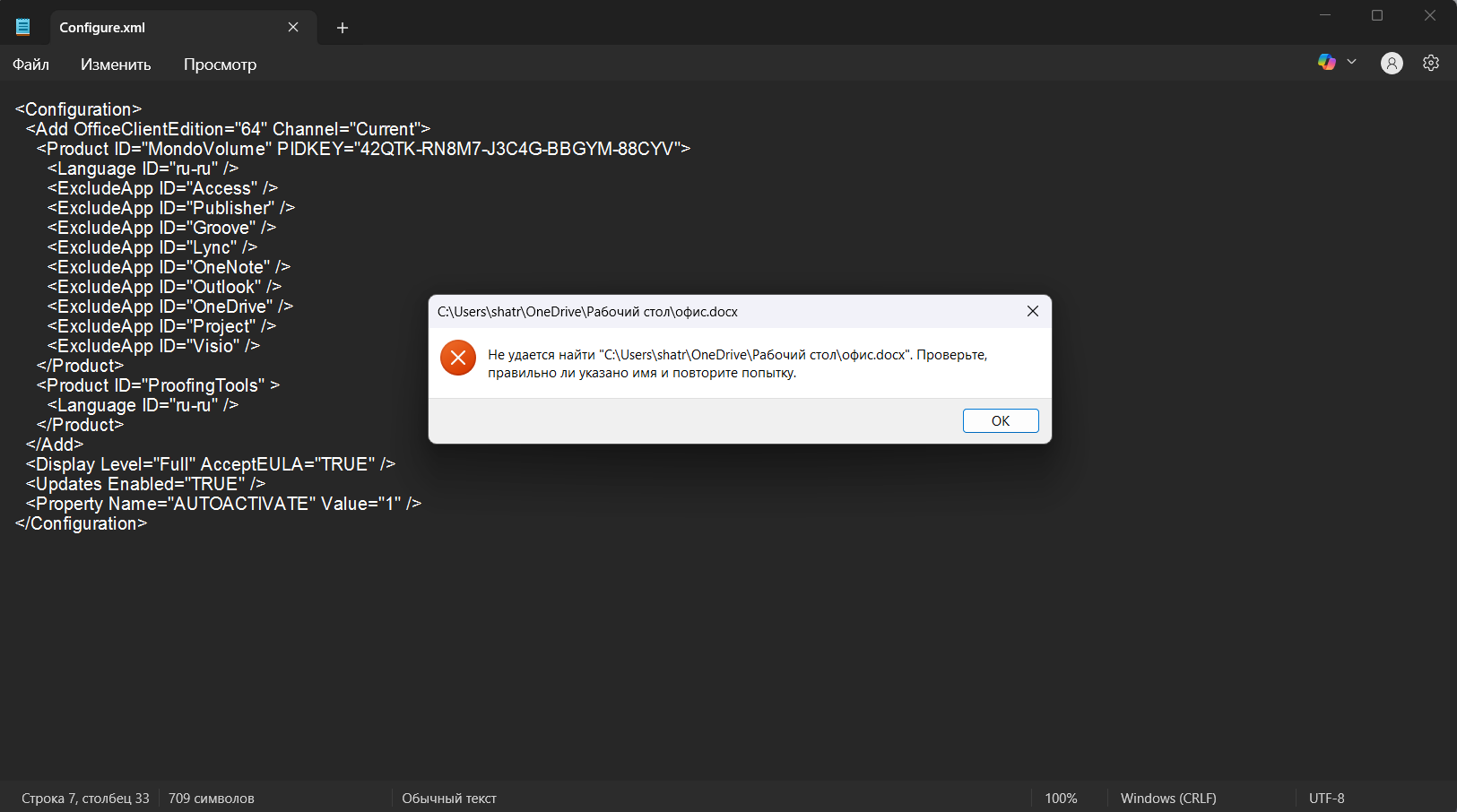The width and height of the screenshot is (1457, 812).
Task: Open the account profile icon
Action: (1392, 63)
